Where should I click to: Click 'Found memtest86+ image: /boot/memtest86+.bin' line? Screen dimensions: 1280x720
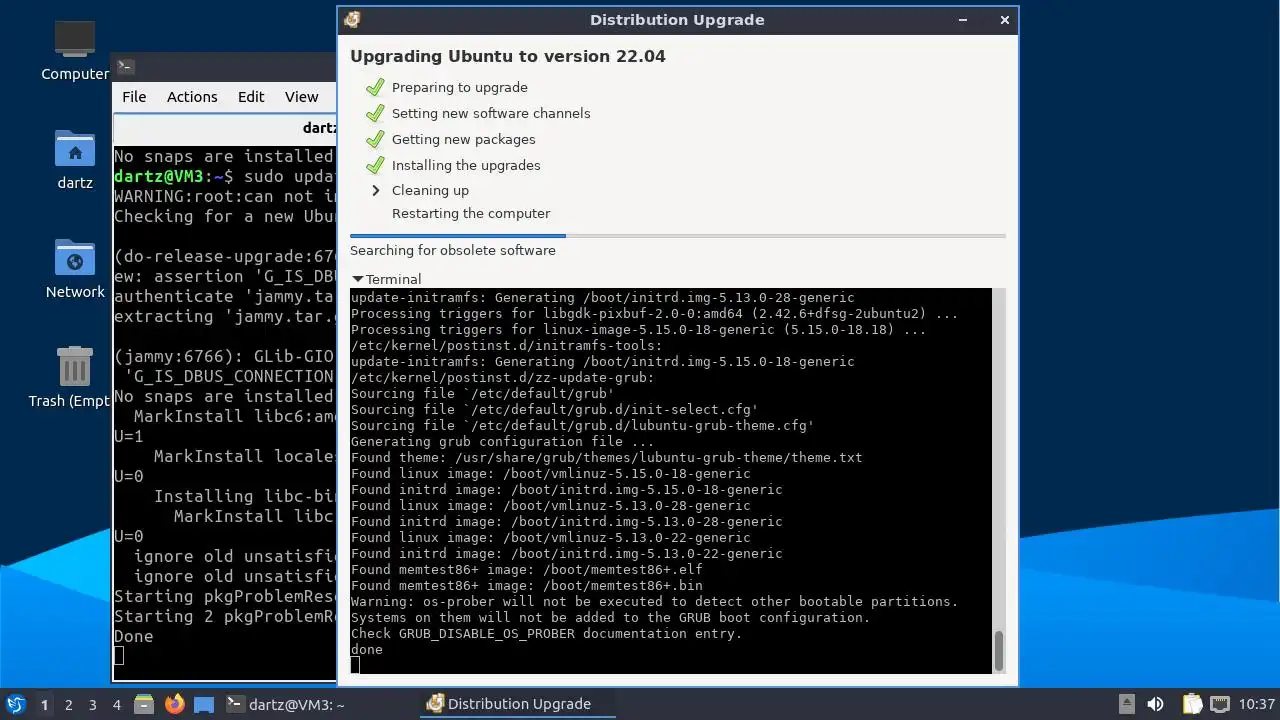(x=527, y=585)
